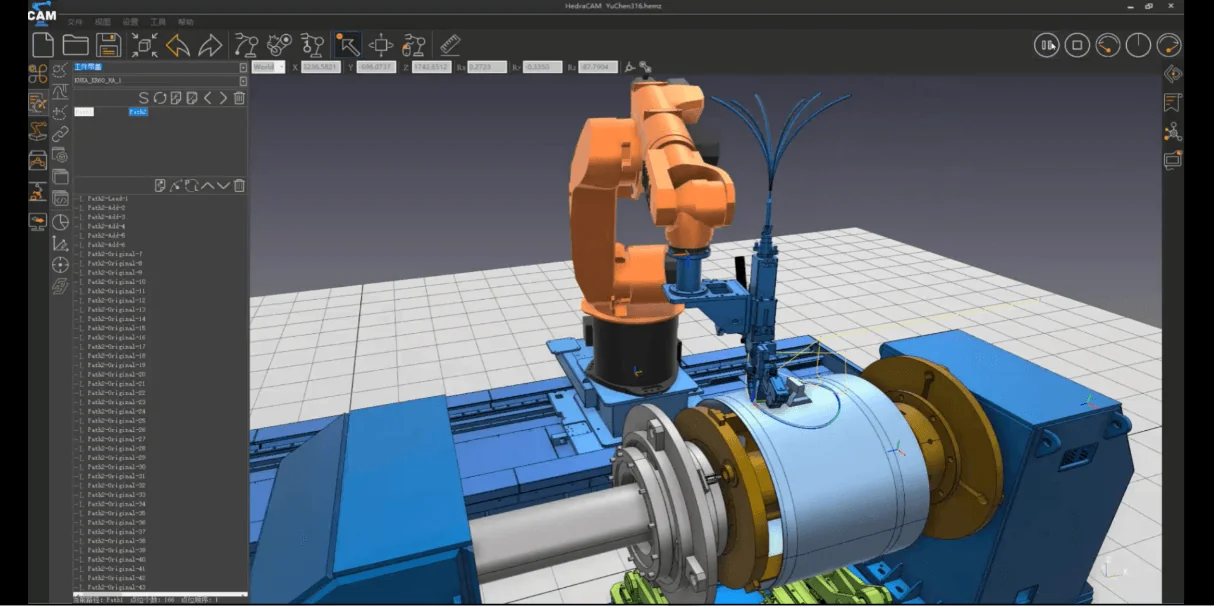Click the middle speed dial icon
Viewport: 1214px width, 606px height.
(1138, 45)
